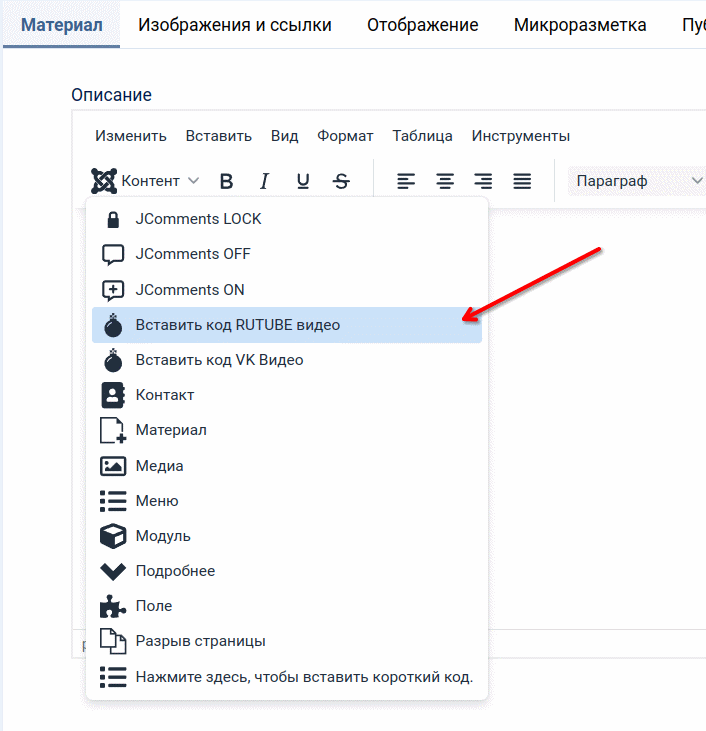This screenshot has width=706, height=731.
Task: Click the speech bubble icon of JComments OFF
Action: point(113,255)
